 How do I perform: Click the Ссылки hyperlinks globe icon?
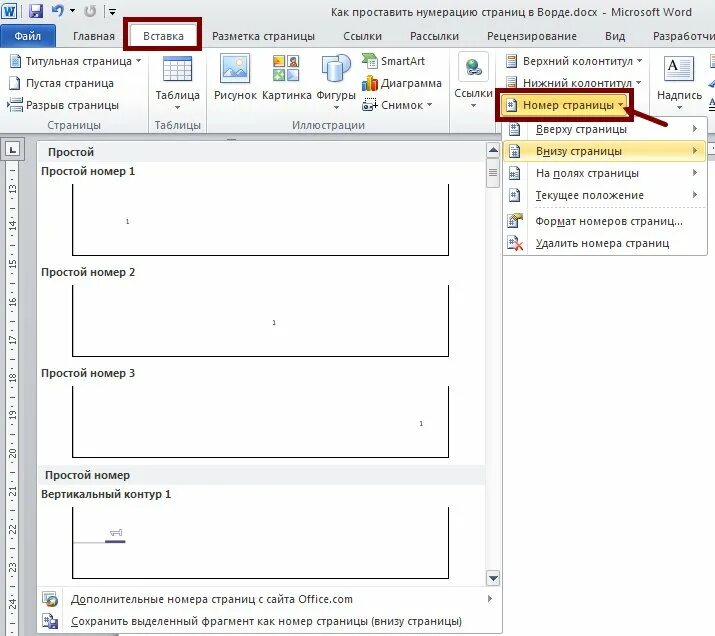click(473, 67)
